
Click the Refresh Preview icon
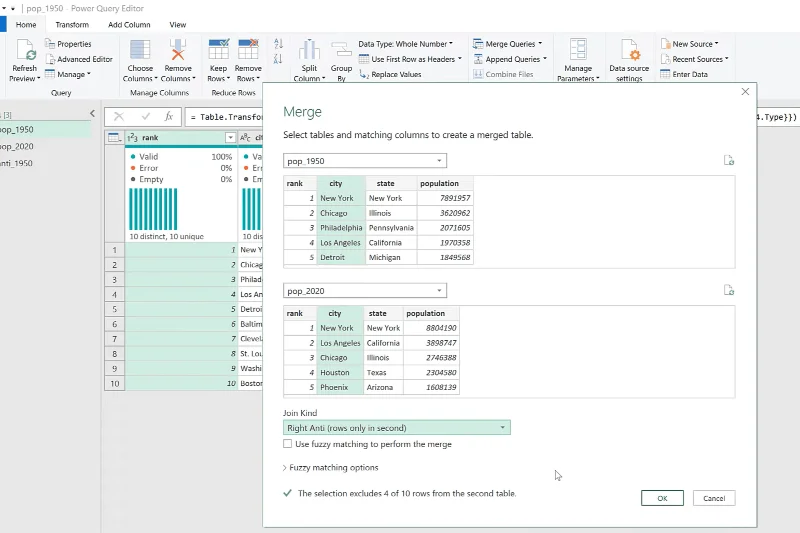pos(24,52)
